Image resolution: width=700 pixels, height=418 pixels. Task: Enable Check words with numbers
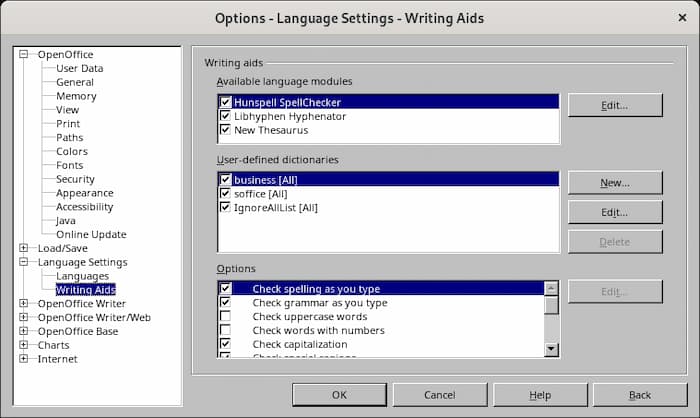click(x=226, y=330)
